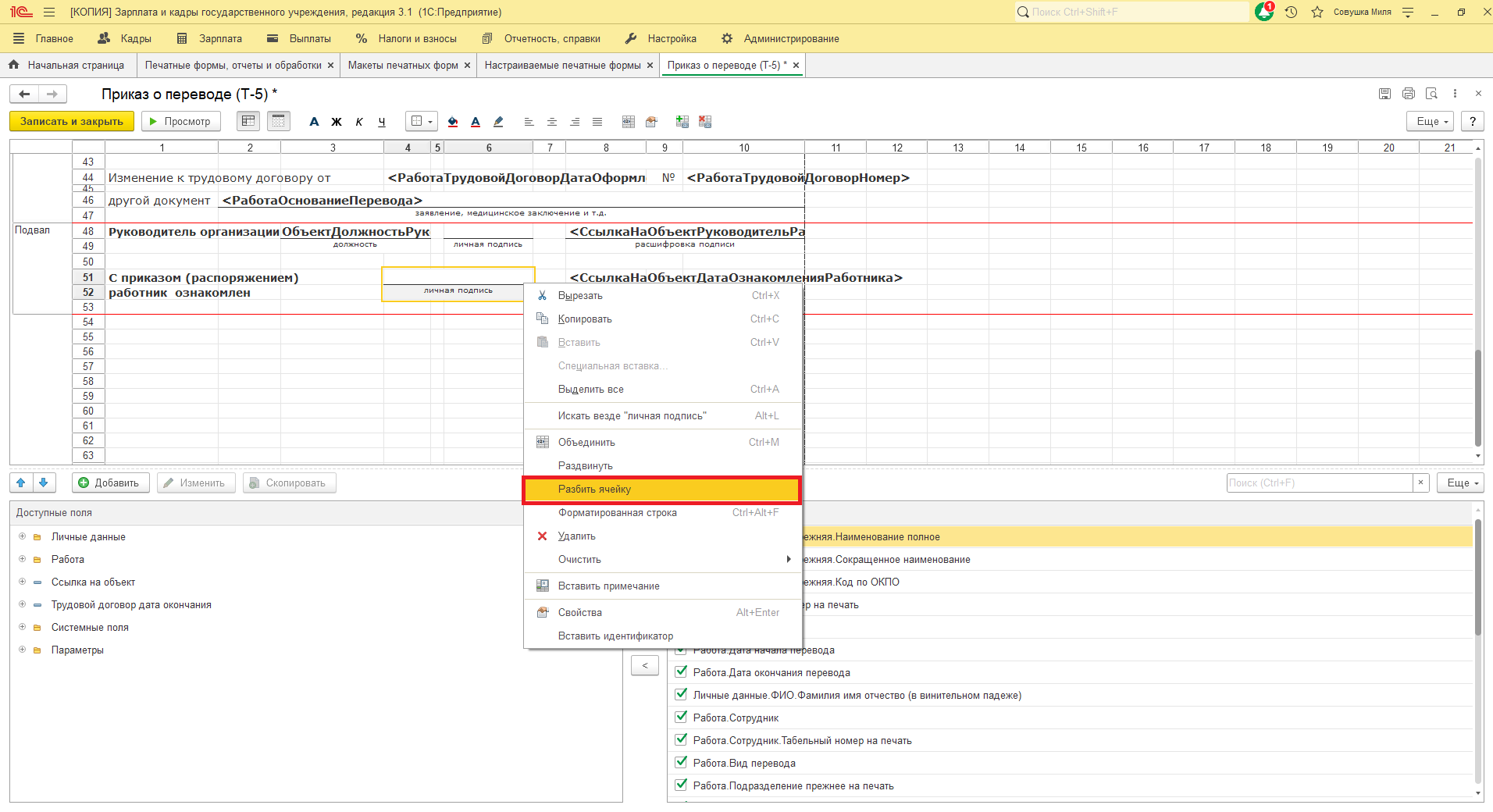
Task: Uncheck Работа.Дата окончания перевода
Action: [682, 671]
